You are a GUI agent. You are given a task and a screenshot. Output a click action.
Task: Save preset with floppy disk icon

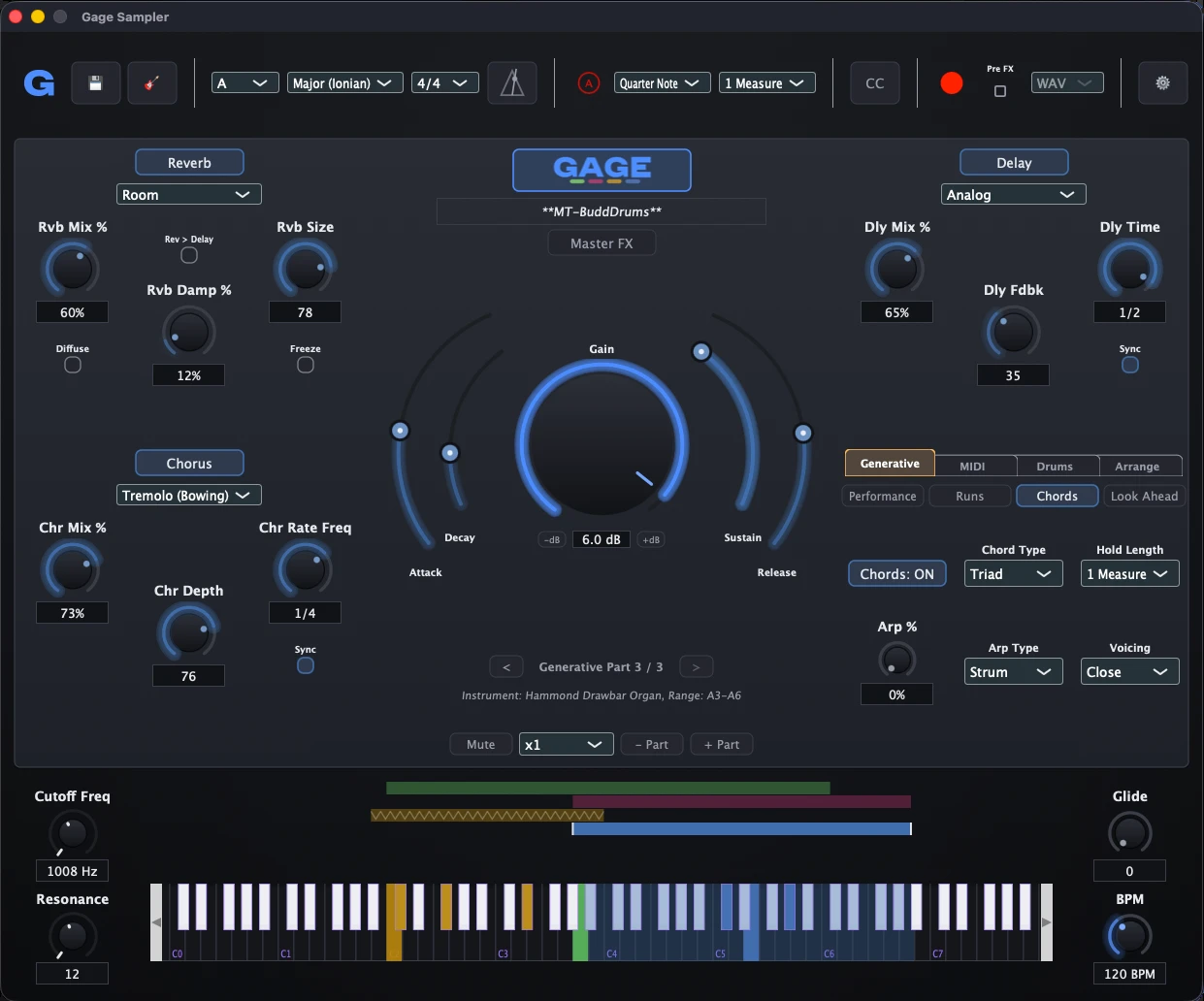point(95,83)
